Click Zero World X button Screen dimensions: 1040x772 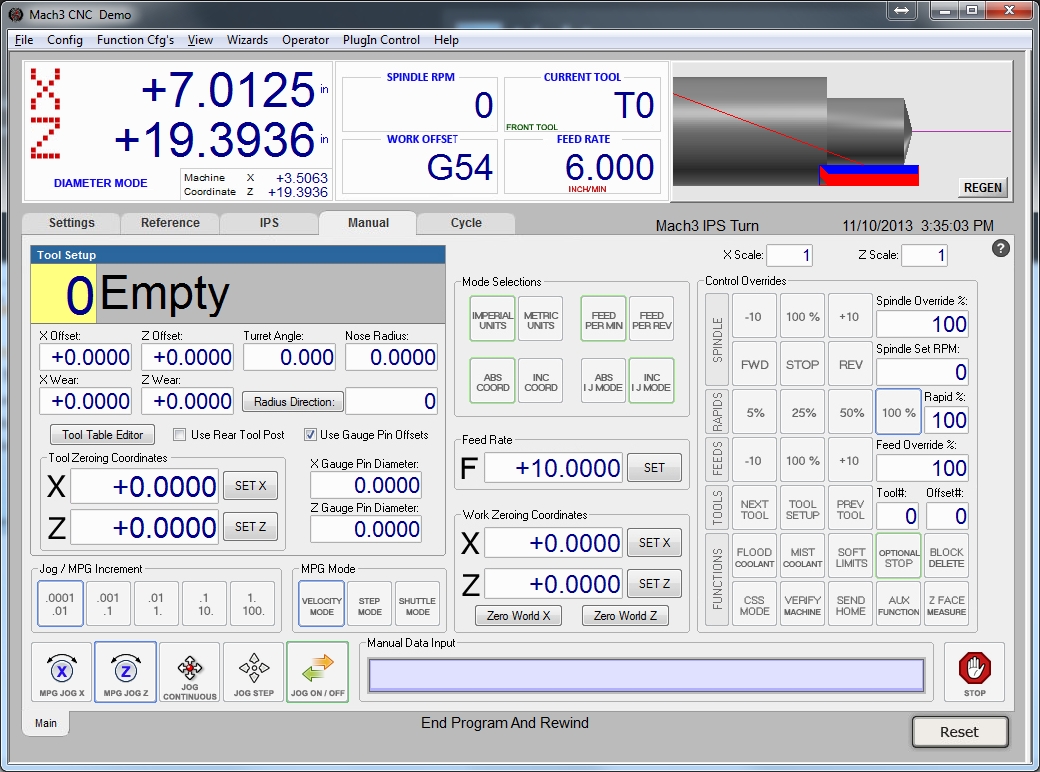click(x=519, y=615)
